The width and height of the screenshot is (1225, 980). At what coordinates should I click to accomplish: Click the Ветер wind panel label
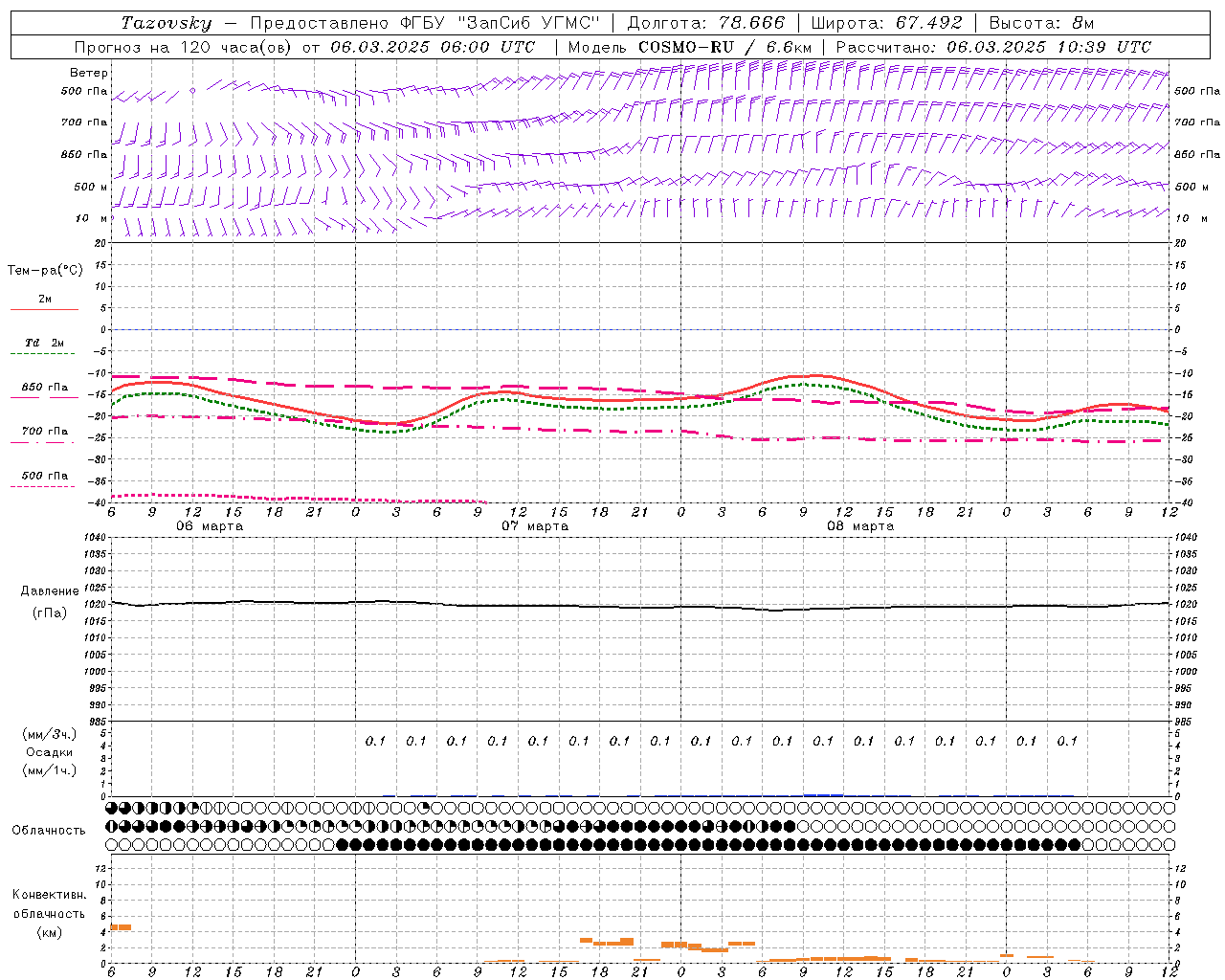coord(89,73)
